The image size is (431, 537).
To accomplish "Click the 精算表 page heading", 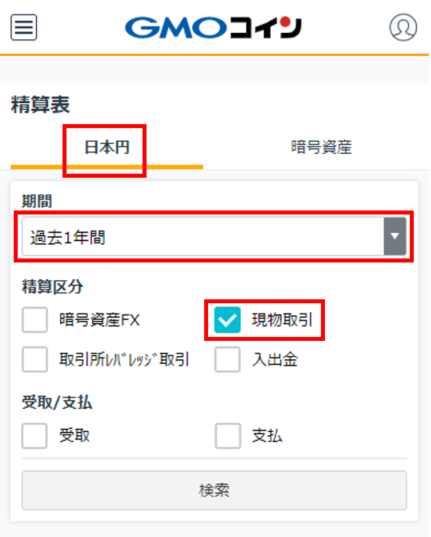I will click(40, 104).
